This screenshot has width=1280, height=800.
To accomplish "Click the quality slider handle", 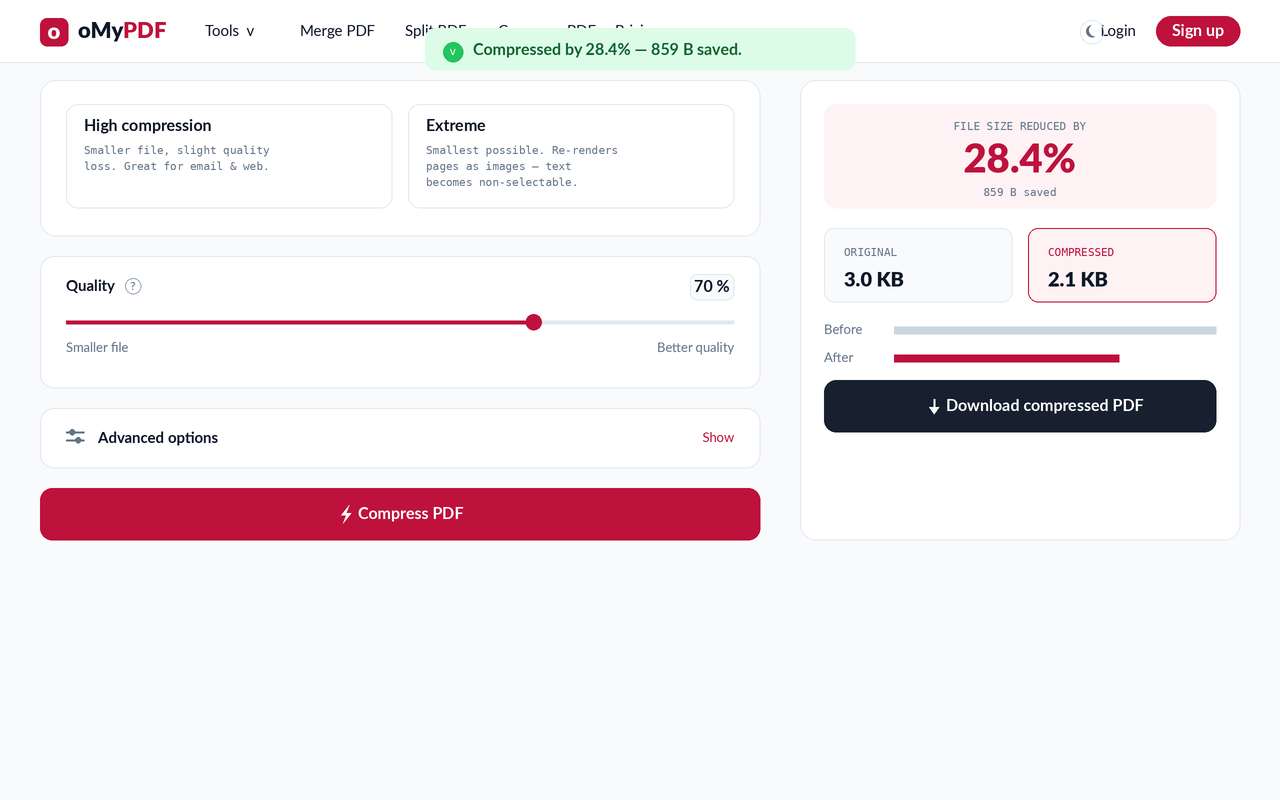I will coord(534,322).
